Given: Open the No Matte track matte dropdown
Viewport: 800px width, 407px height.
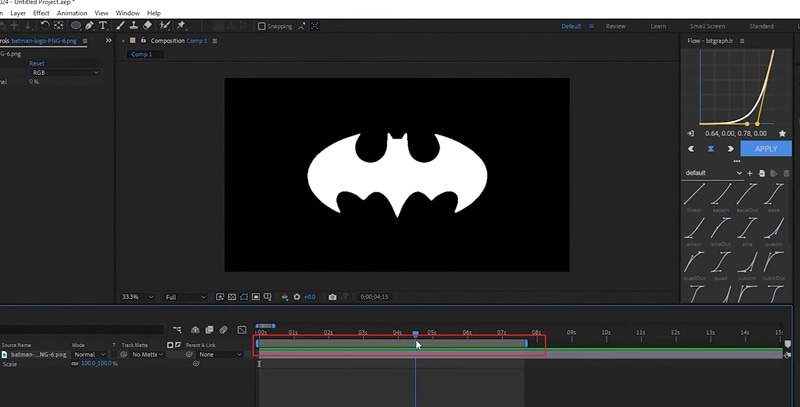Looking at the screenshot, I should point(147,354).
